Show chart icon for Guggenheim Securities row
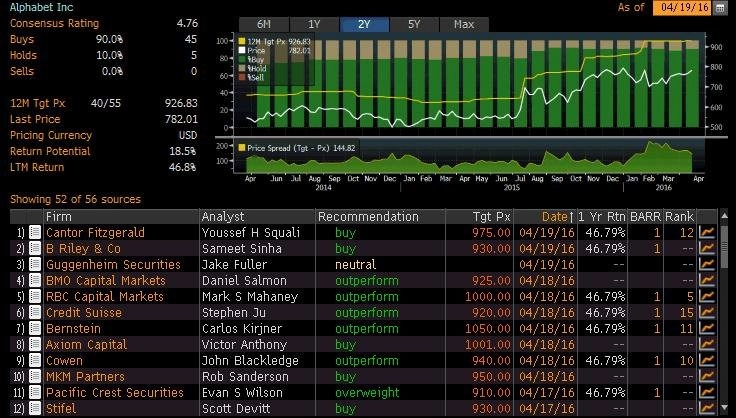 706,264
